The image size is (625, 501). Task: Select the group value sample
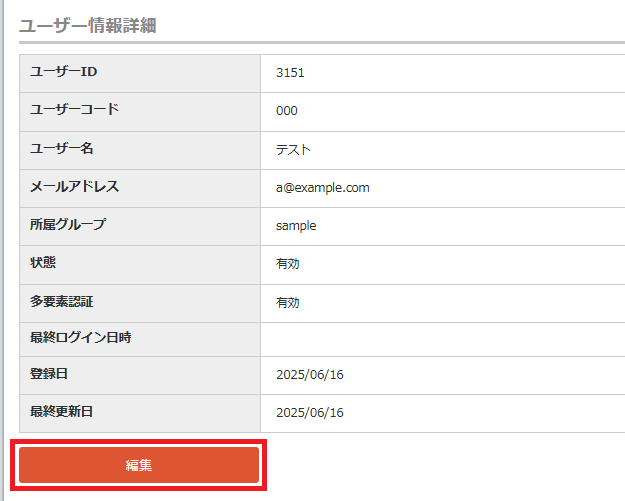coord(296,226)
